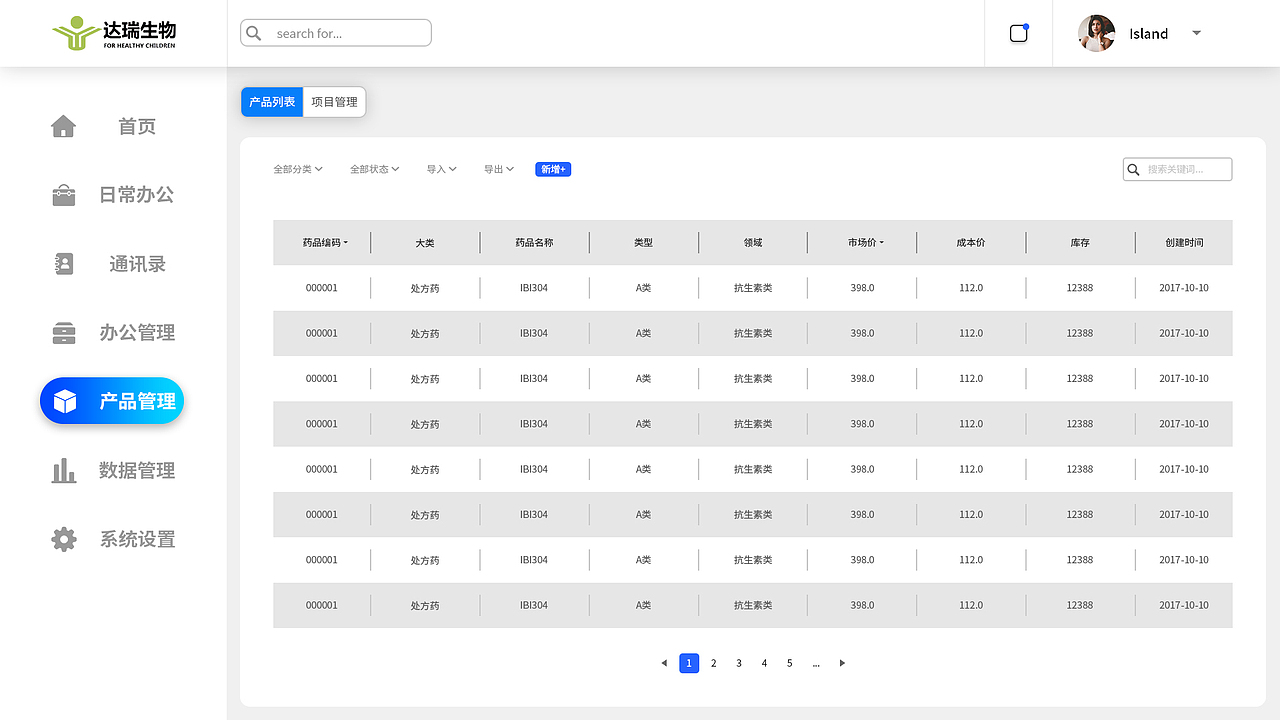The height and width of the screenshot is (720, 1280).
Task: Sort by the 市场价 column header
Action: point(866,243)
